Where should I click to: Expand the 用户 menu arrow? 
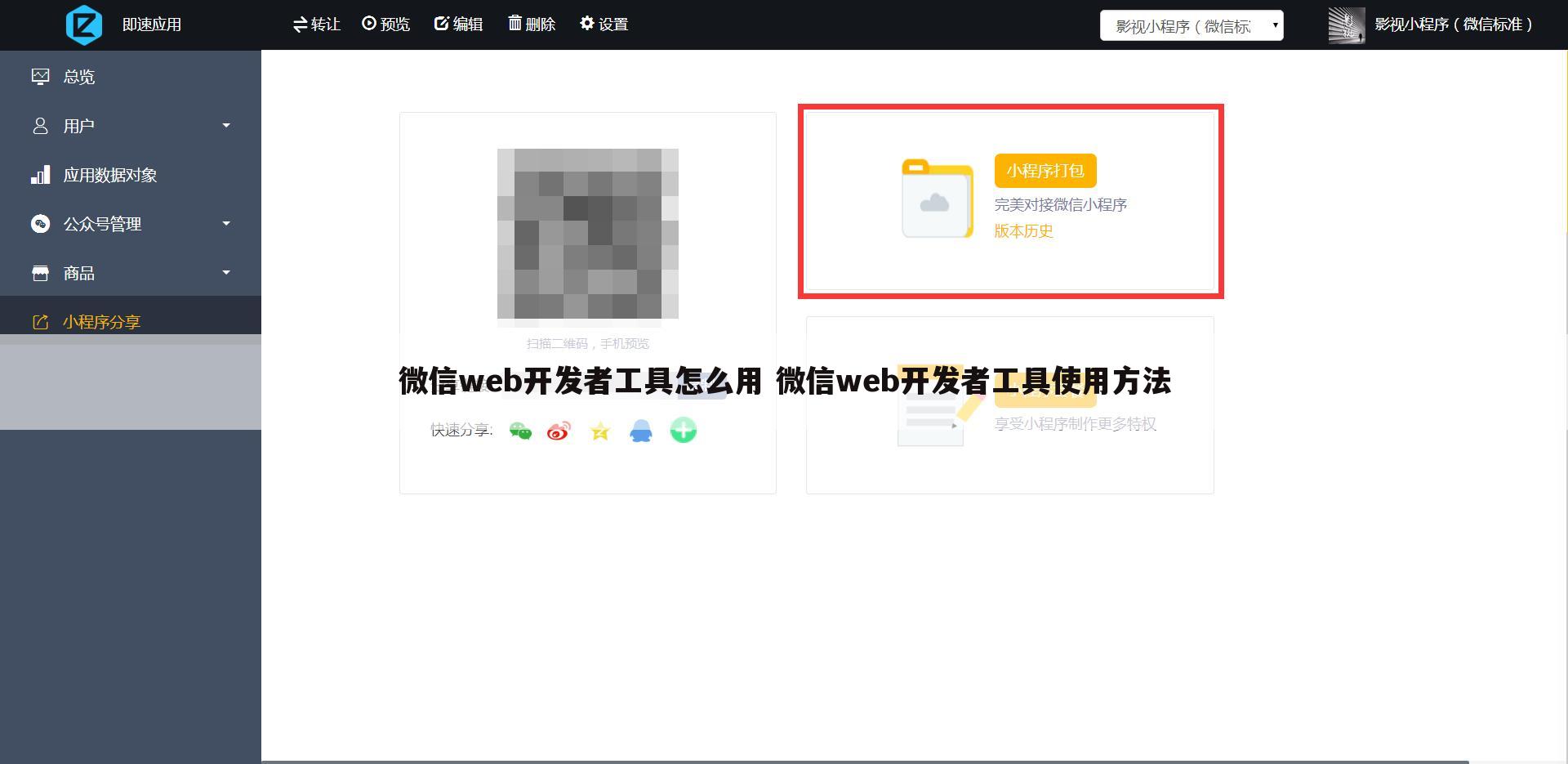coord(226,126)
